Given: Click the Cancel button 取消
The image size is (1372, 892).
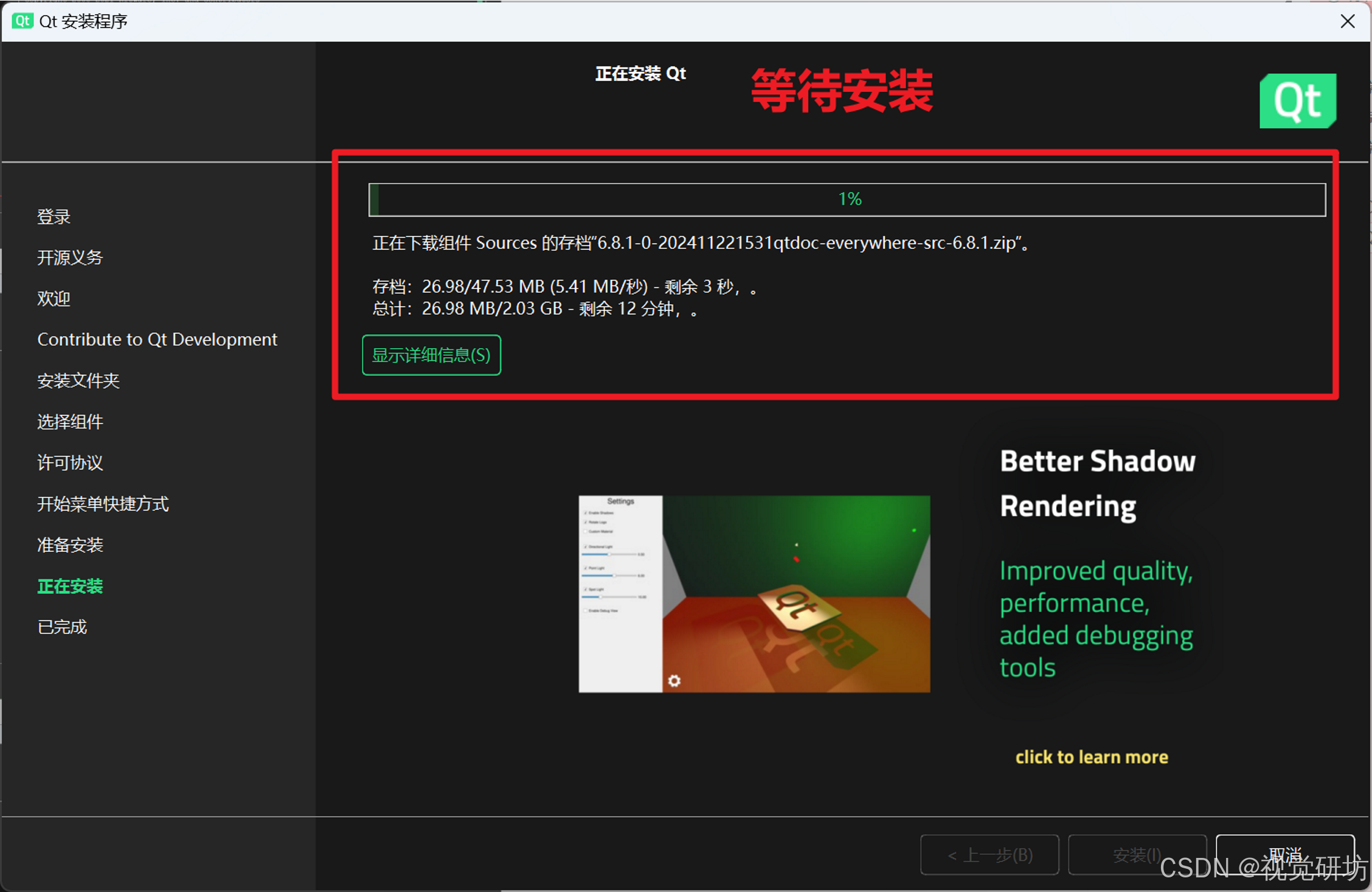Looking at the screenshot, I should 1284,854.
